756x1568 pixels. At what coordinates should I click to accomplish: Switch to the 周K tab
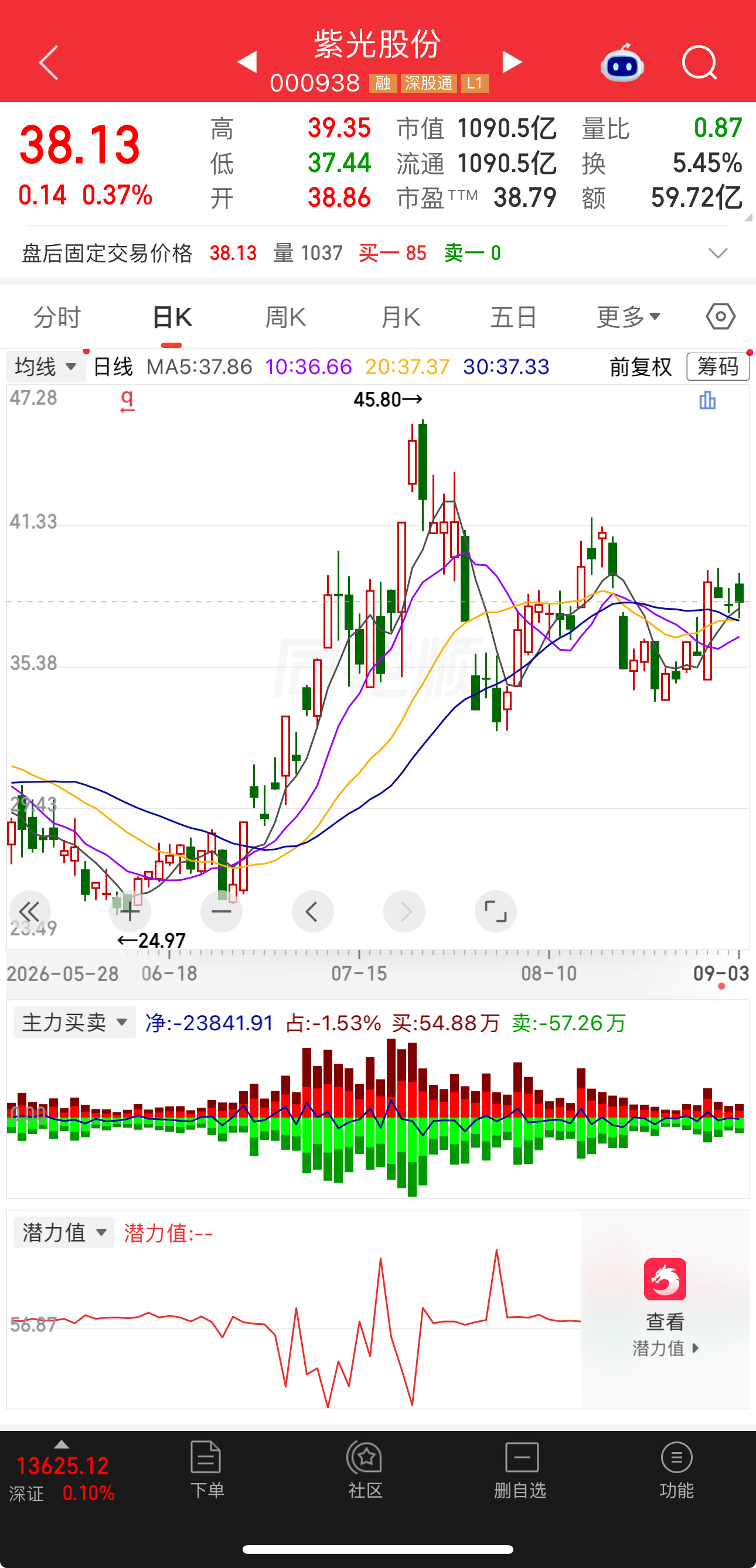click(x=285, y=317)
